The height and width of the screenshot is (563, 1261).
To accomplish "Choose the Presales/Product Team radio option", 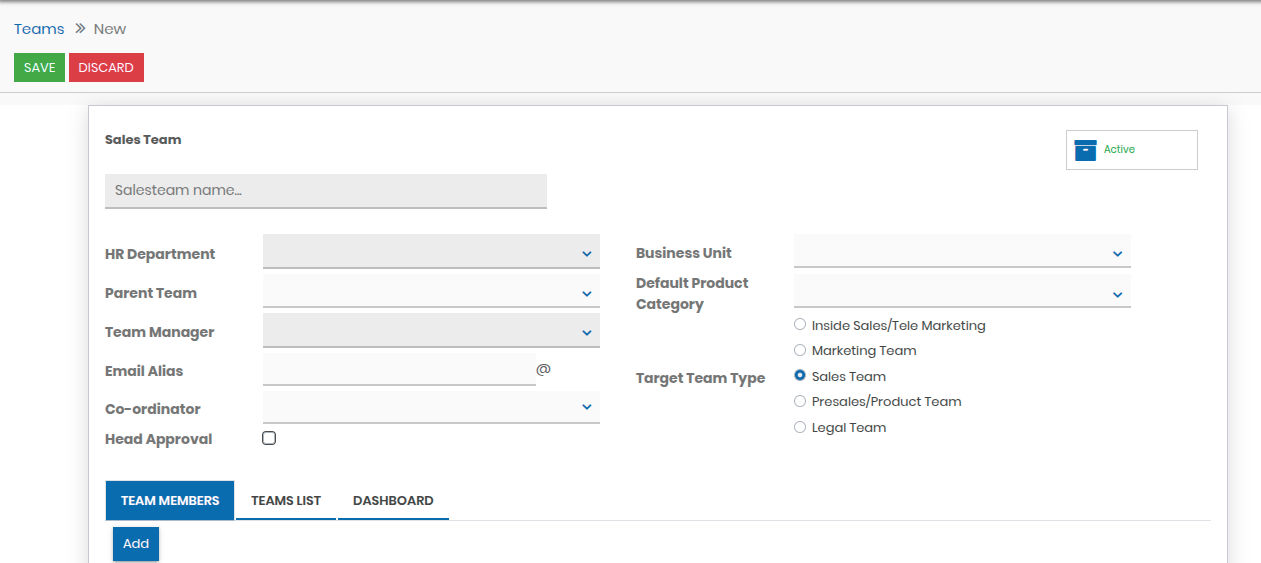I will click(800, 402).
